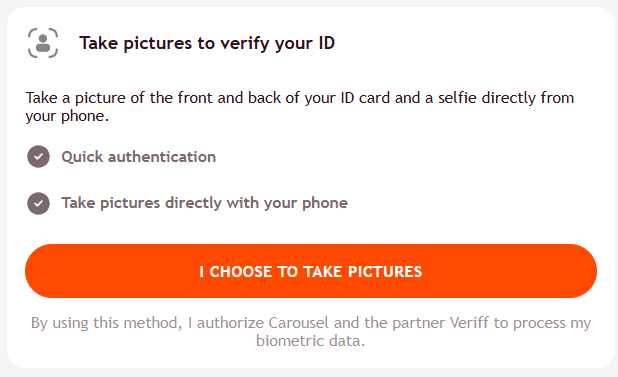
Task: Click the word selfie in the description
Action: tap(457, 98)
